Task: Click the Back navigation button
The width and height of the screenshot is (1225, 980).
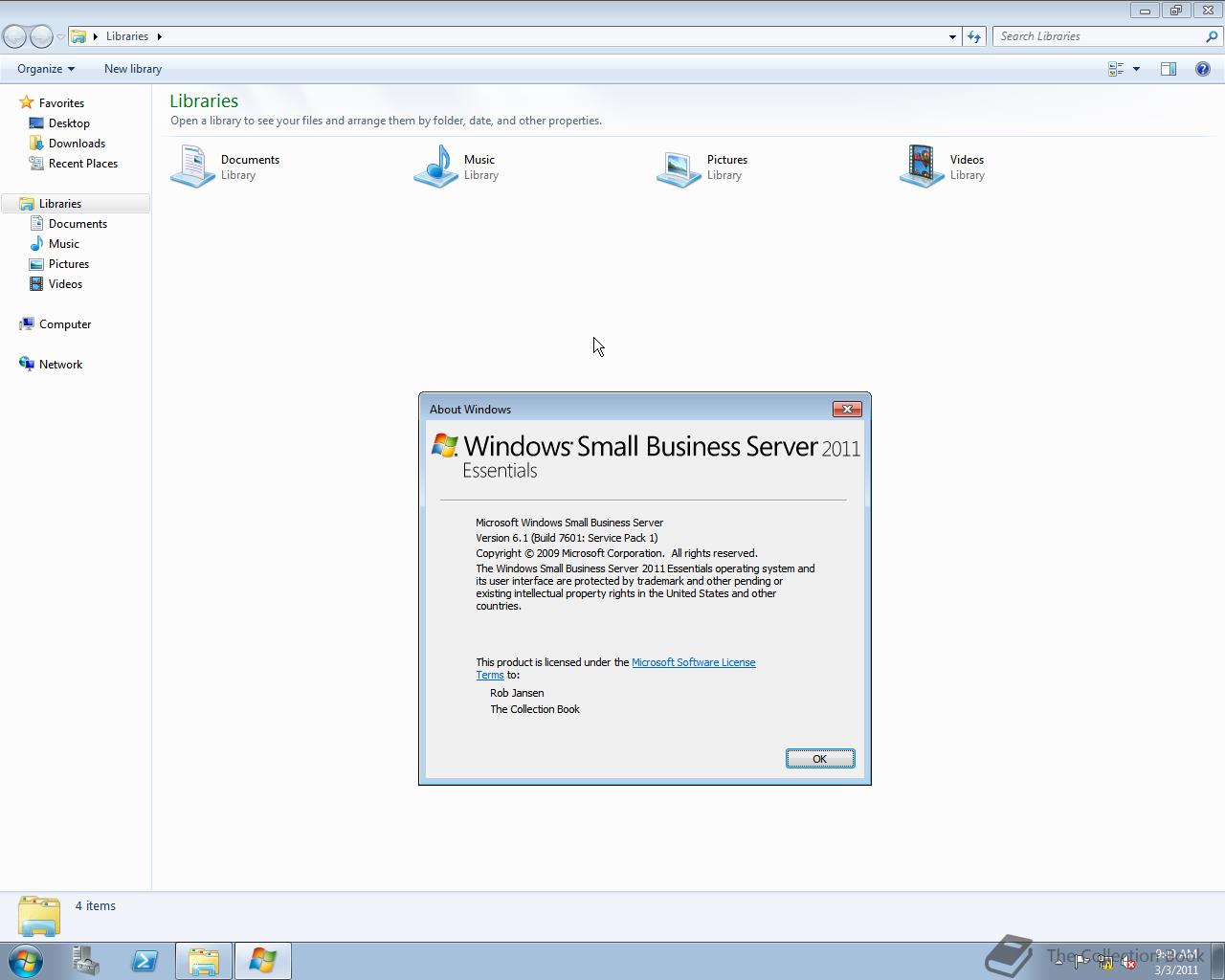Action: click(14, 36)
